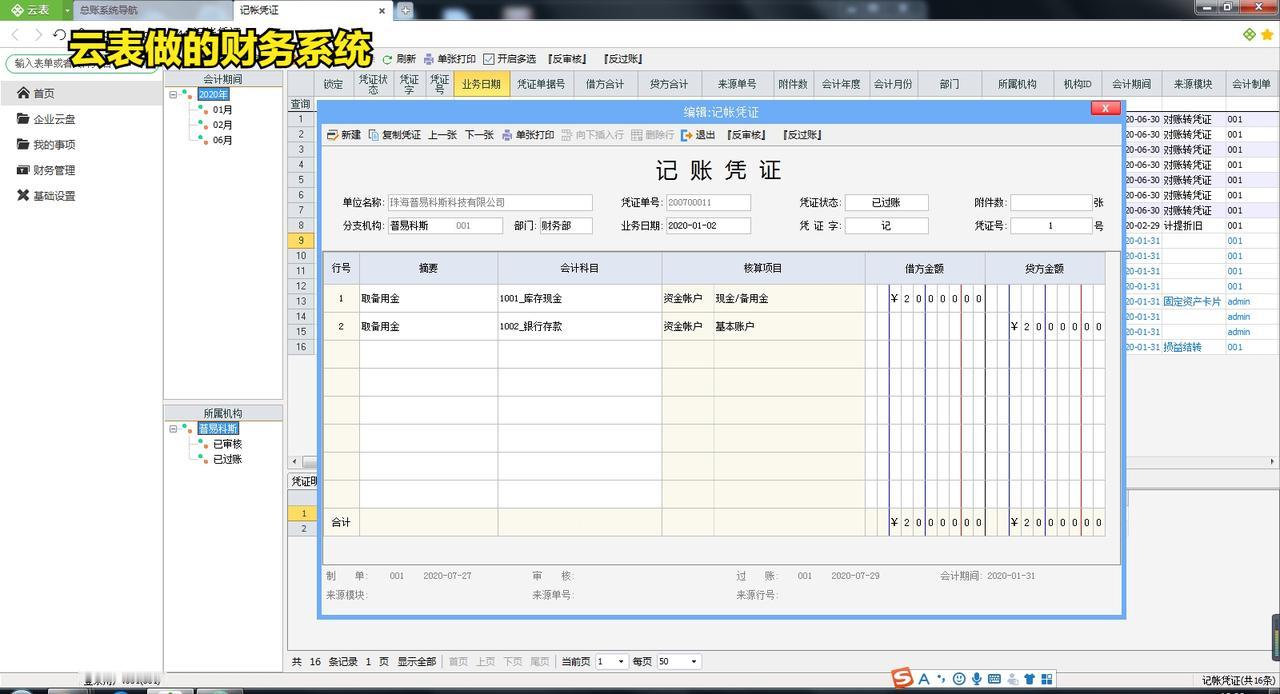Click the 凭证单据号 column header

tap(541, 84)
